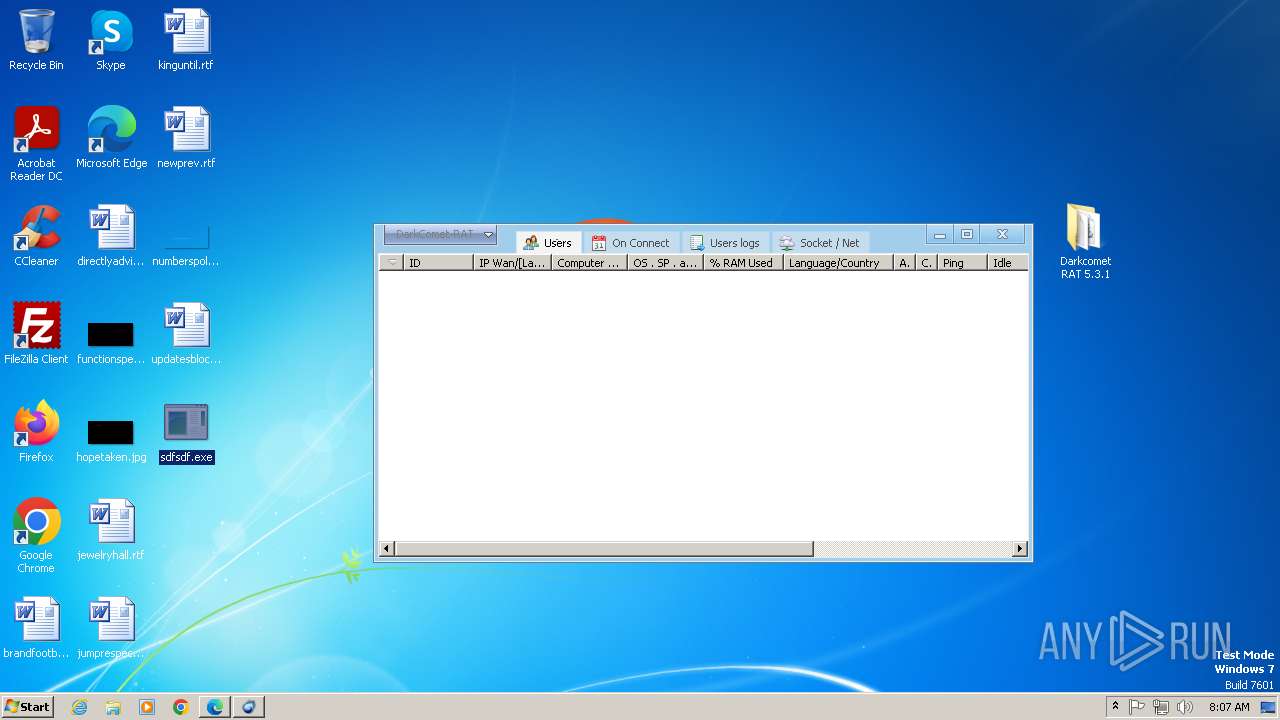The image size is (1280, 720).
Task: Sort by % RAM Used column
Action: pyautogui.click(x=743, y=263)
